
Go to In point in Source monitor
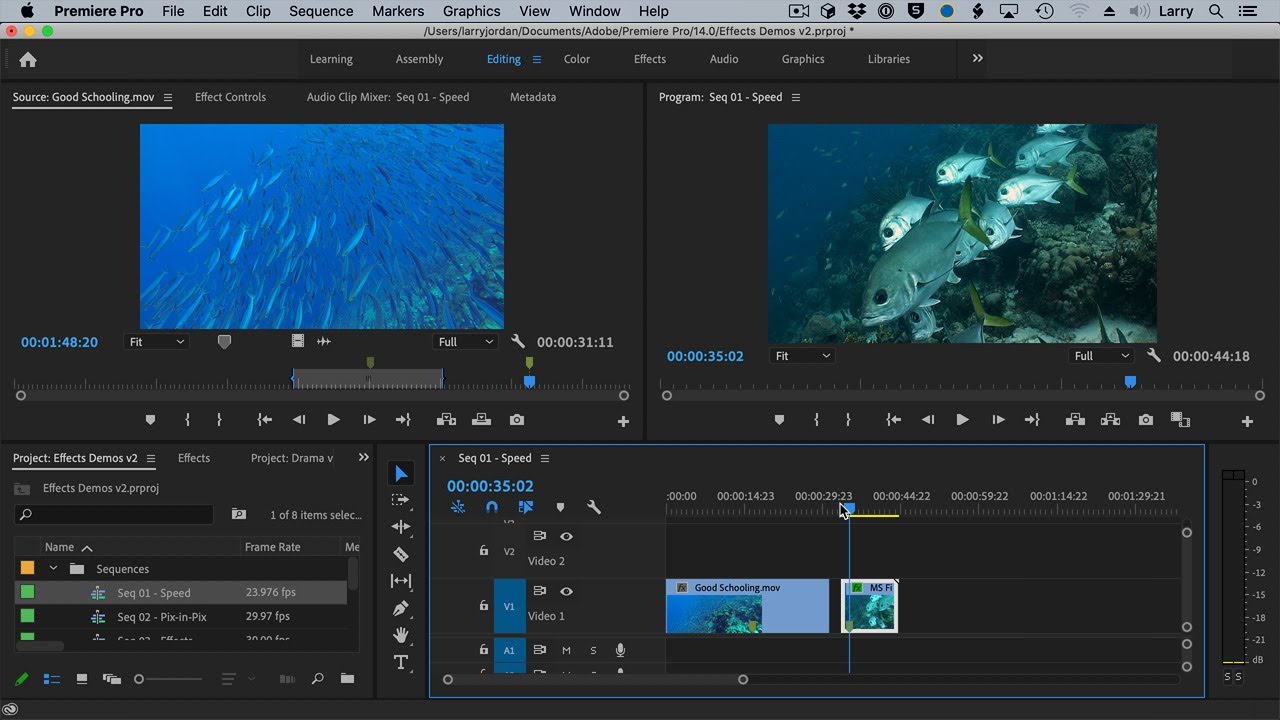[264, 420]
